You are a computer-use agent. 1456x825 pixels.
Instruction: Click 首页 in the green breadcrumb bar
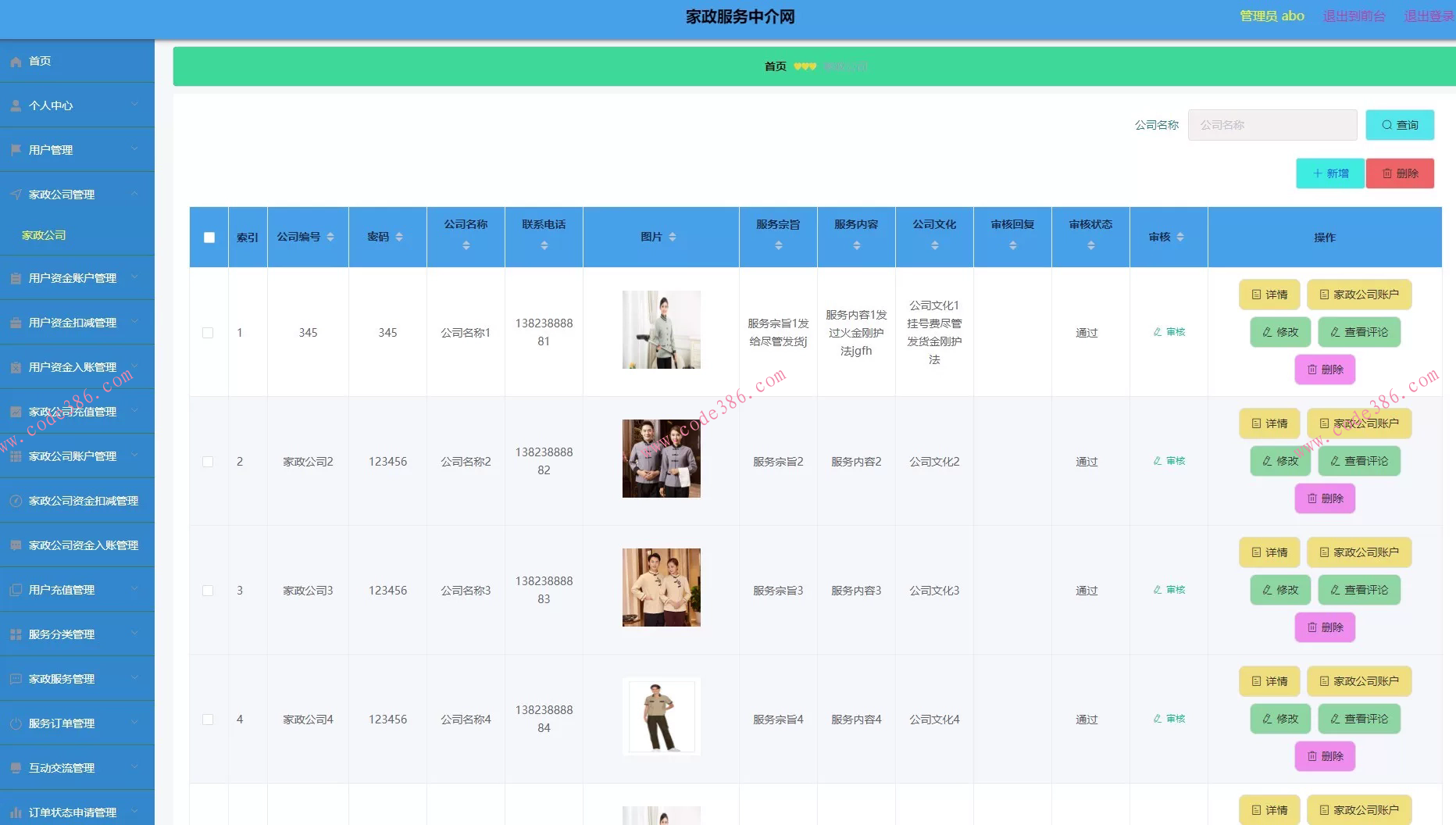(775, 66)
